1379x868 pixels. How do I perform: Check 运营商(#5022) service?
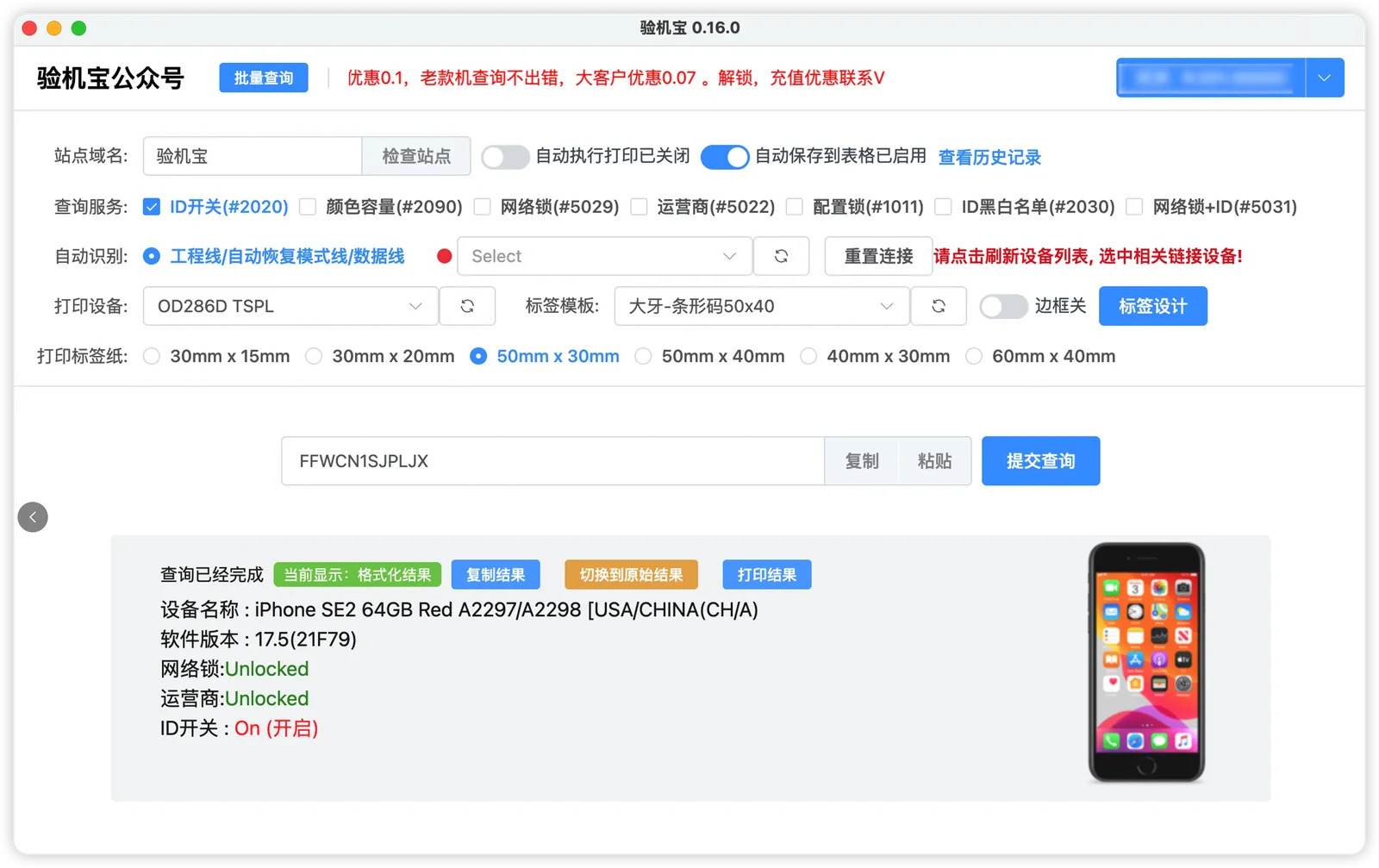coord(639,207)
